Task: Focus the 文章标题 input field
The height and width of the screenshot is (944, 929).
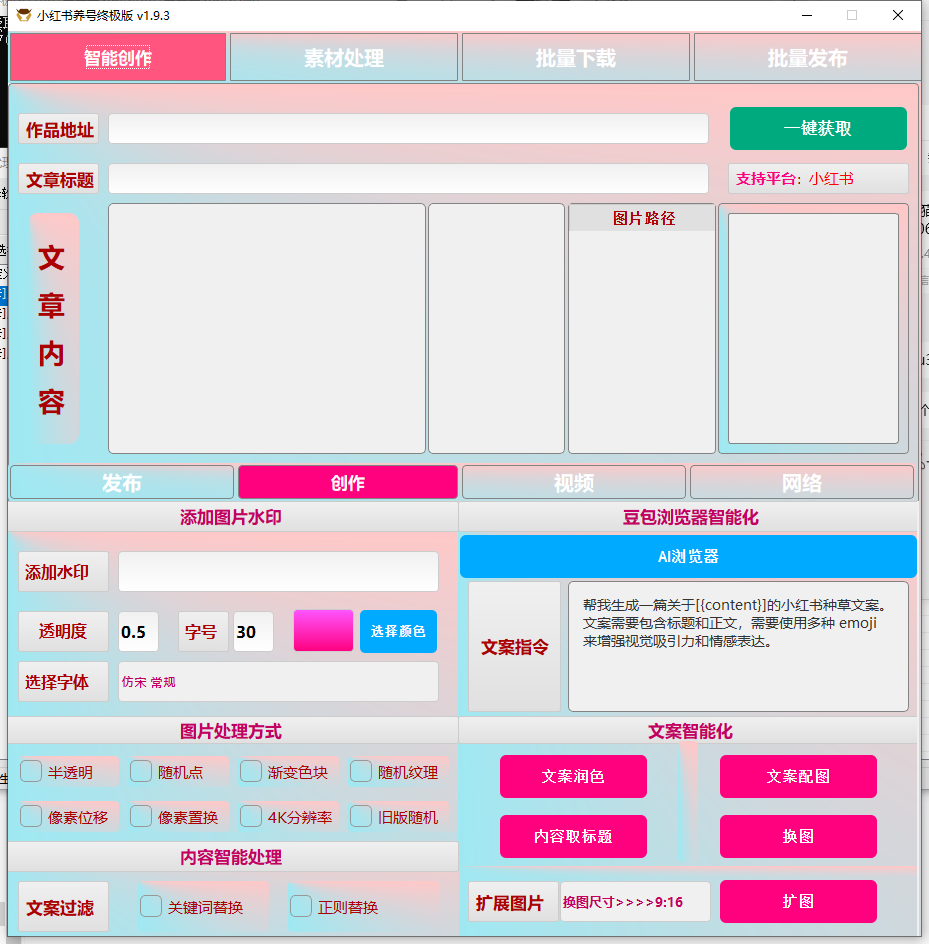Action: coord(408,179)
